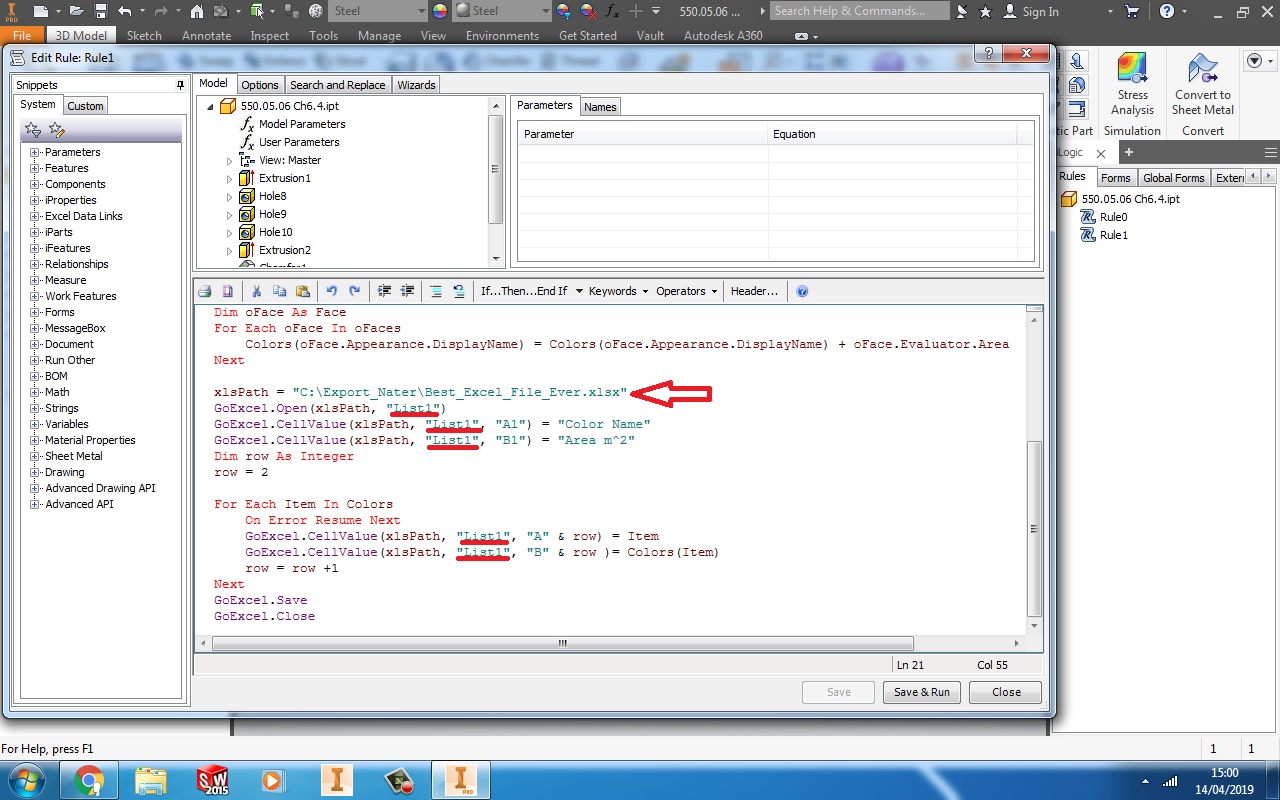
Task: Click fx parameters icon in top toolbar
Action: click(612, 11)
